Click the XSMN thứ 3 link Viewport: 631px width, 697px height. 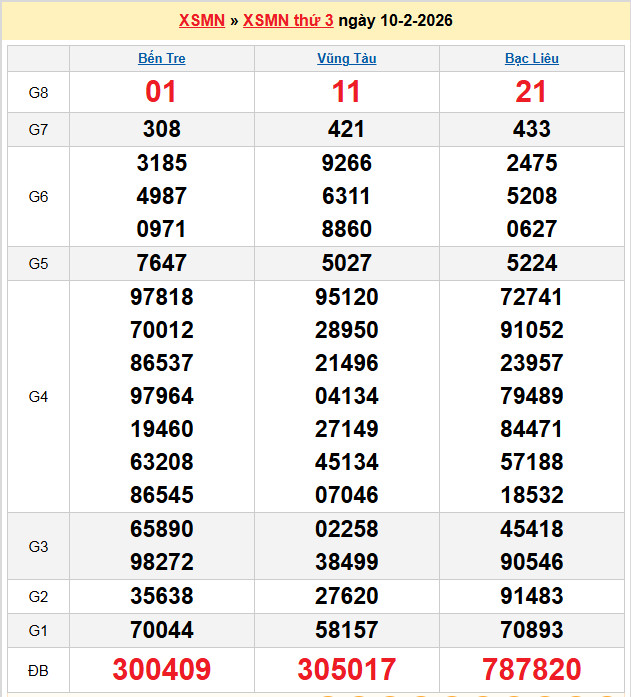tap(288, 20)
